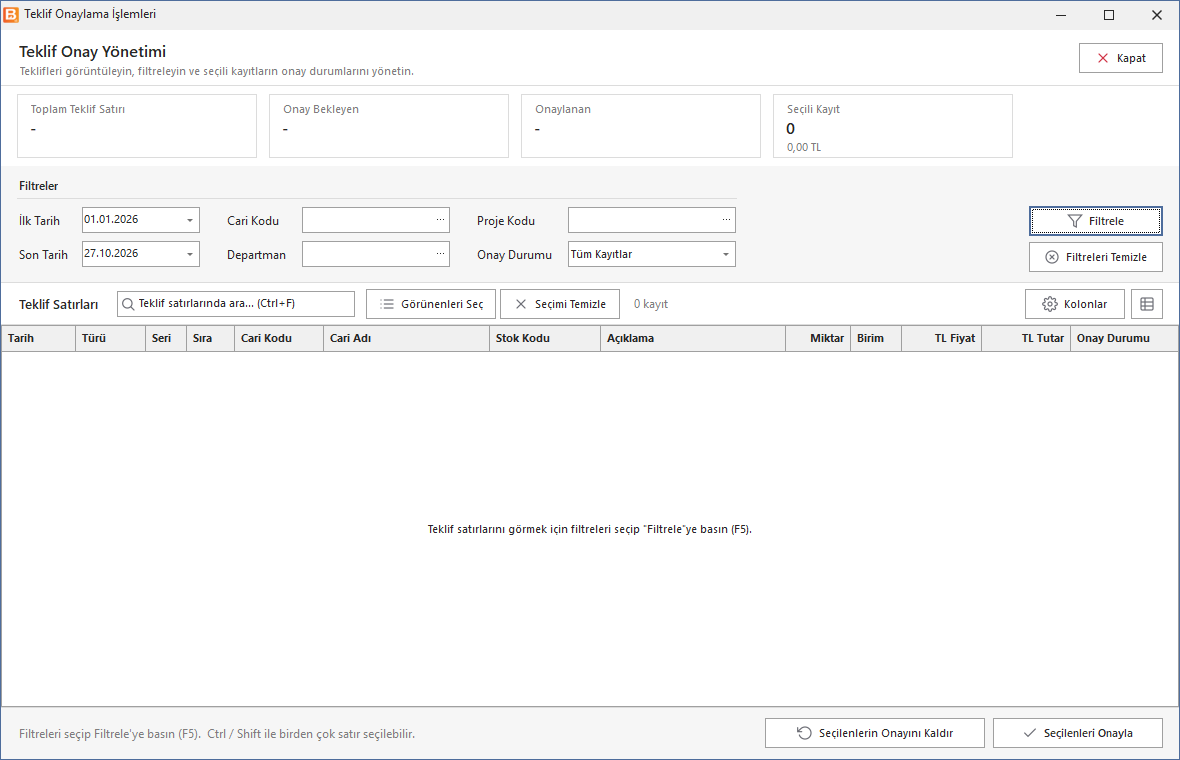Click the Onaylanan summary card
The height and width of the screenshot is (760, 1180).
pyautogui.click(x=641, y=126)
